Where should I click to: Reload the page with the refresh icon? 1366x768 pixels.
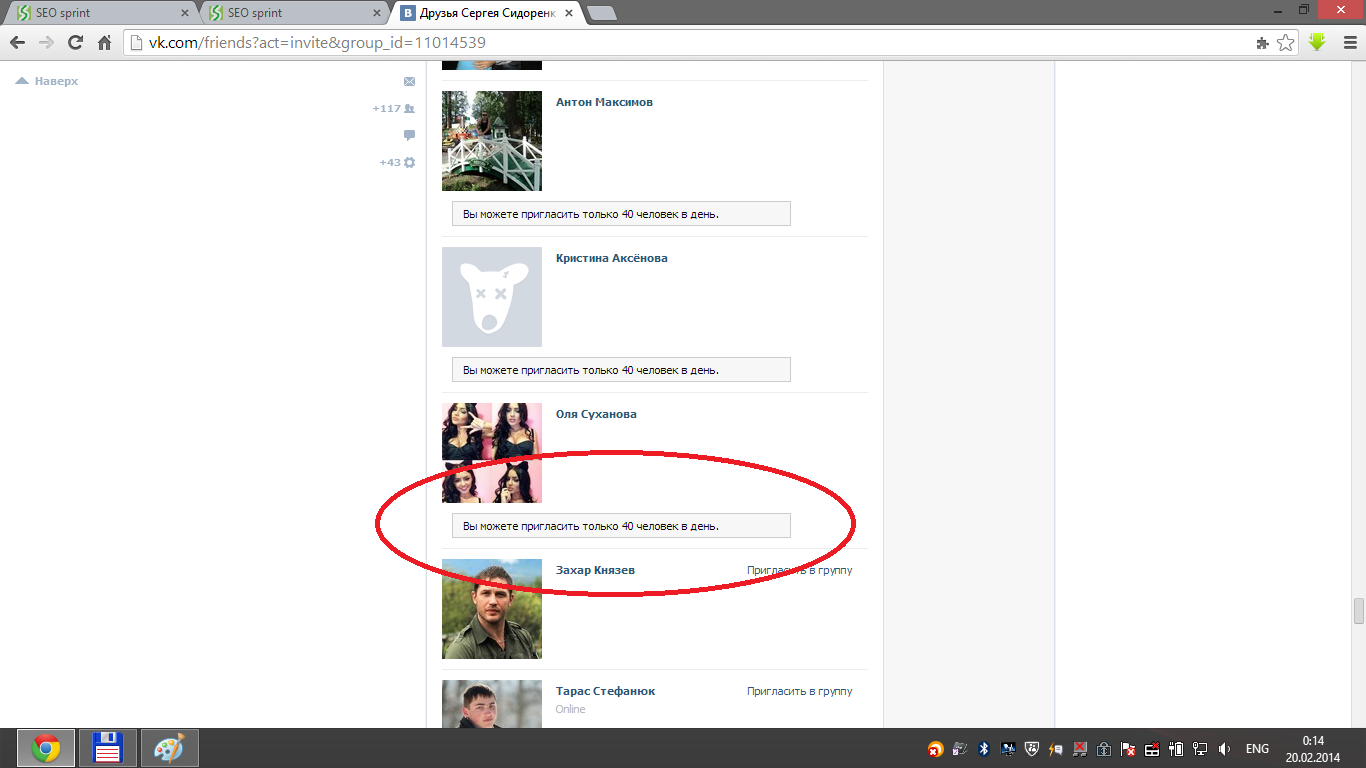(x=75, y=43)
